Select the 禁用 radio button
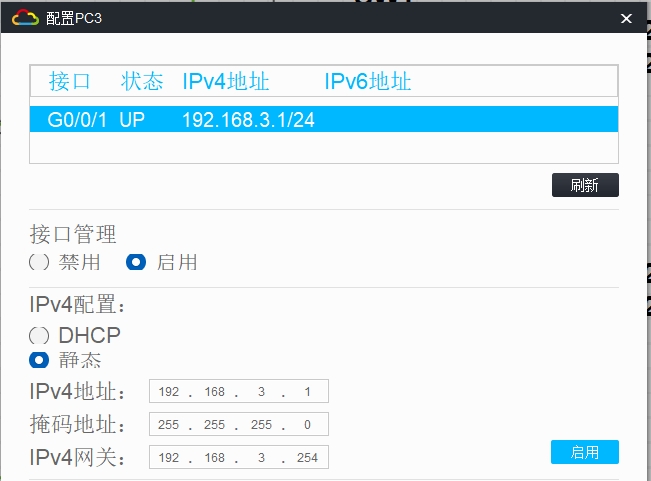The height and width of the screenshot is (481, 651). click(39, 262)
